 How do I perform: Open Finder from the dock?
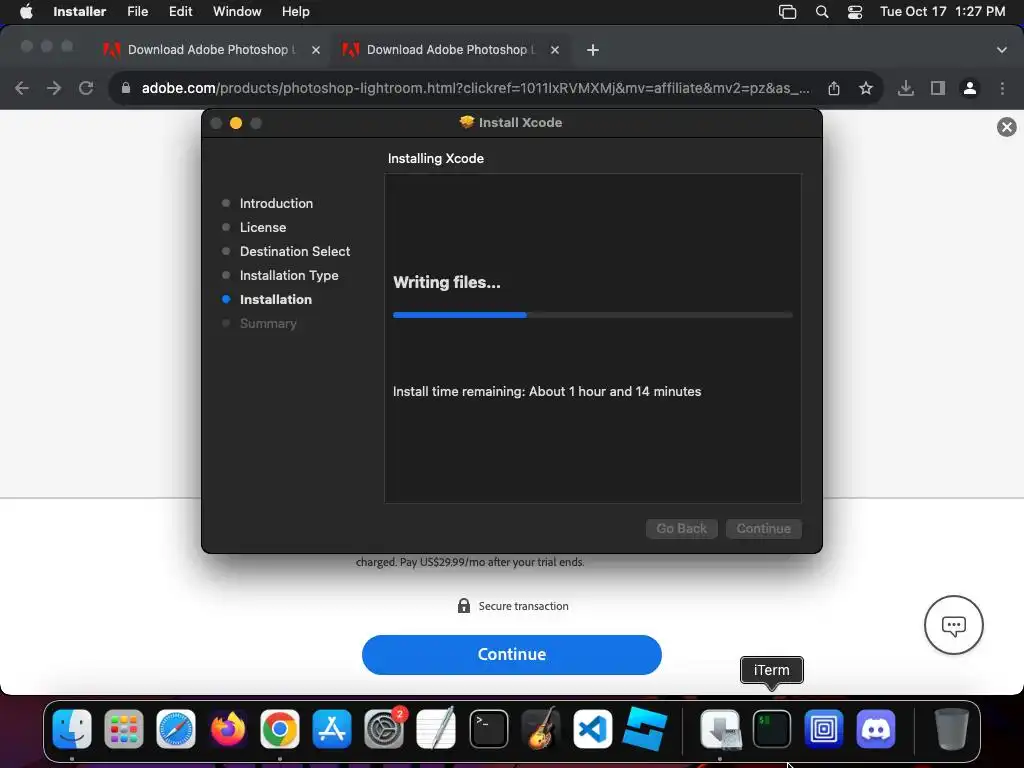point(72,729)
